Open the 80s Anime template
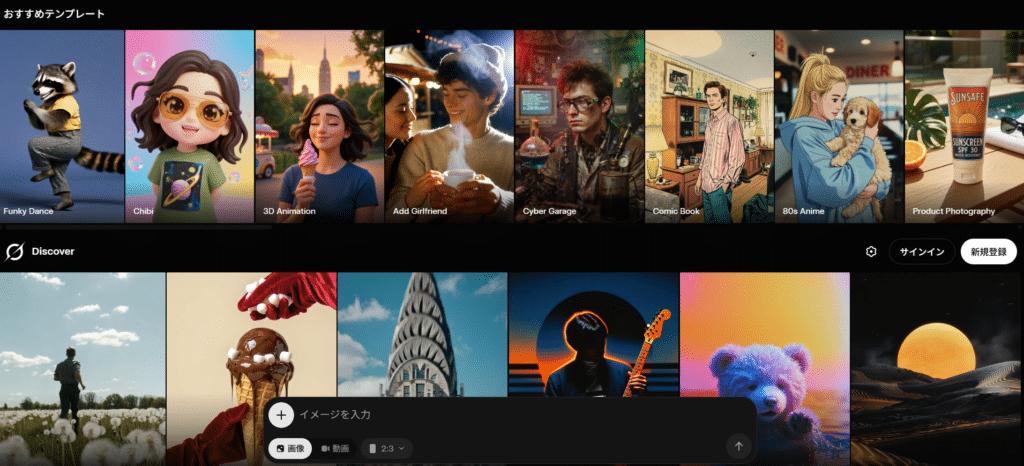The height and width of the screenshot is (466, 1024). (839, 125)
